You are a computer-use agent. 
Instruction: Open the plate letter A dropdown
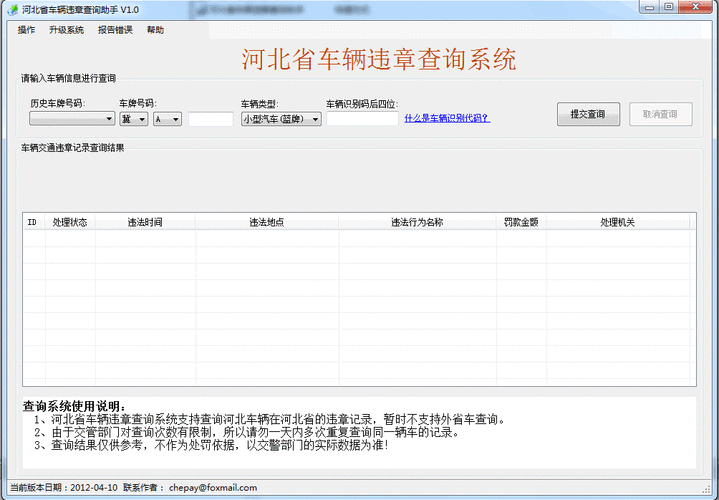click(x=167, y=119)
